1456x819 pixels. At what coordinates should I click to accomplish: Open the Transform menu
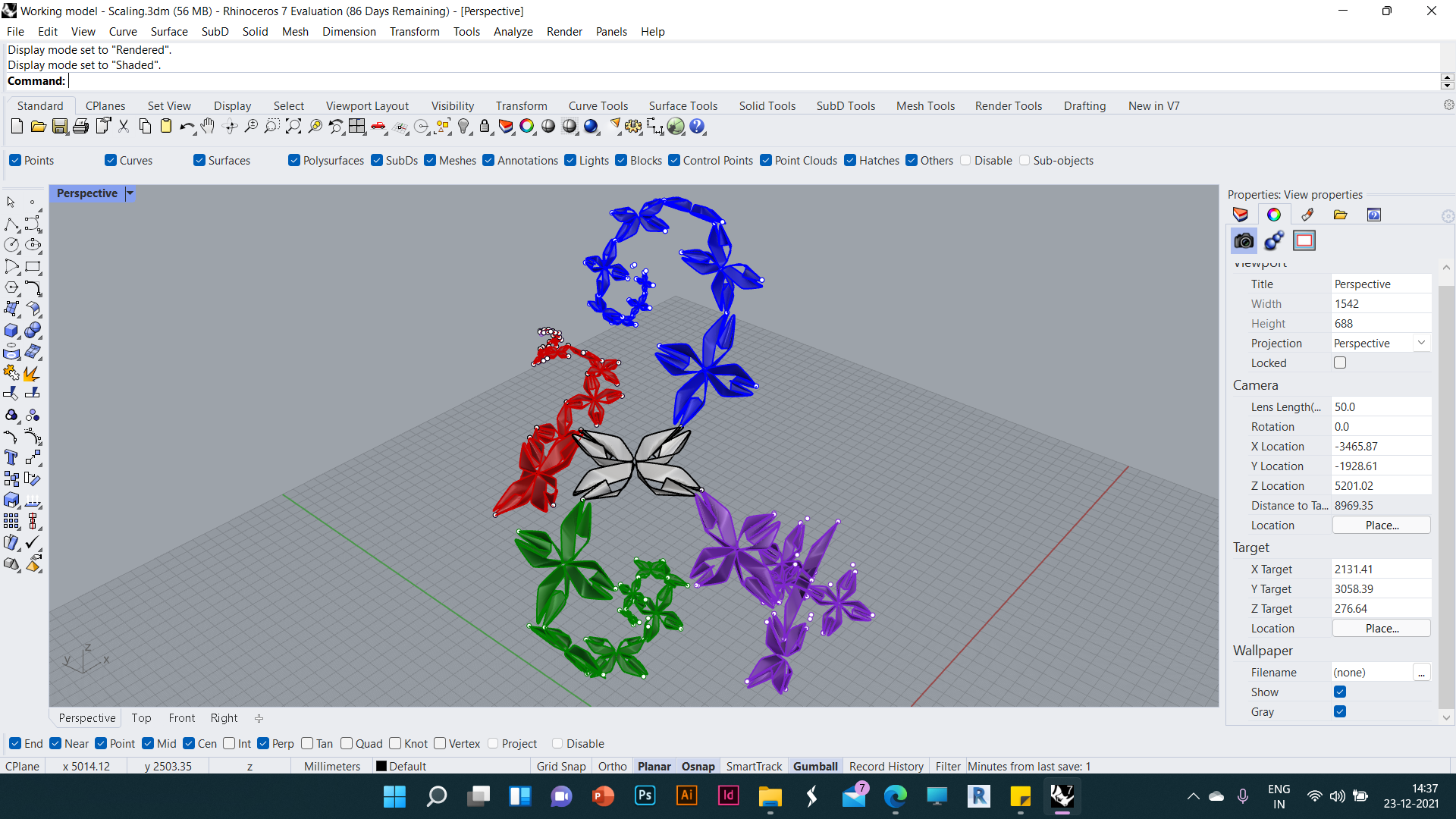(x=414, y=31)
